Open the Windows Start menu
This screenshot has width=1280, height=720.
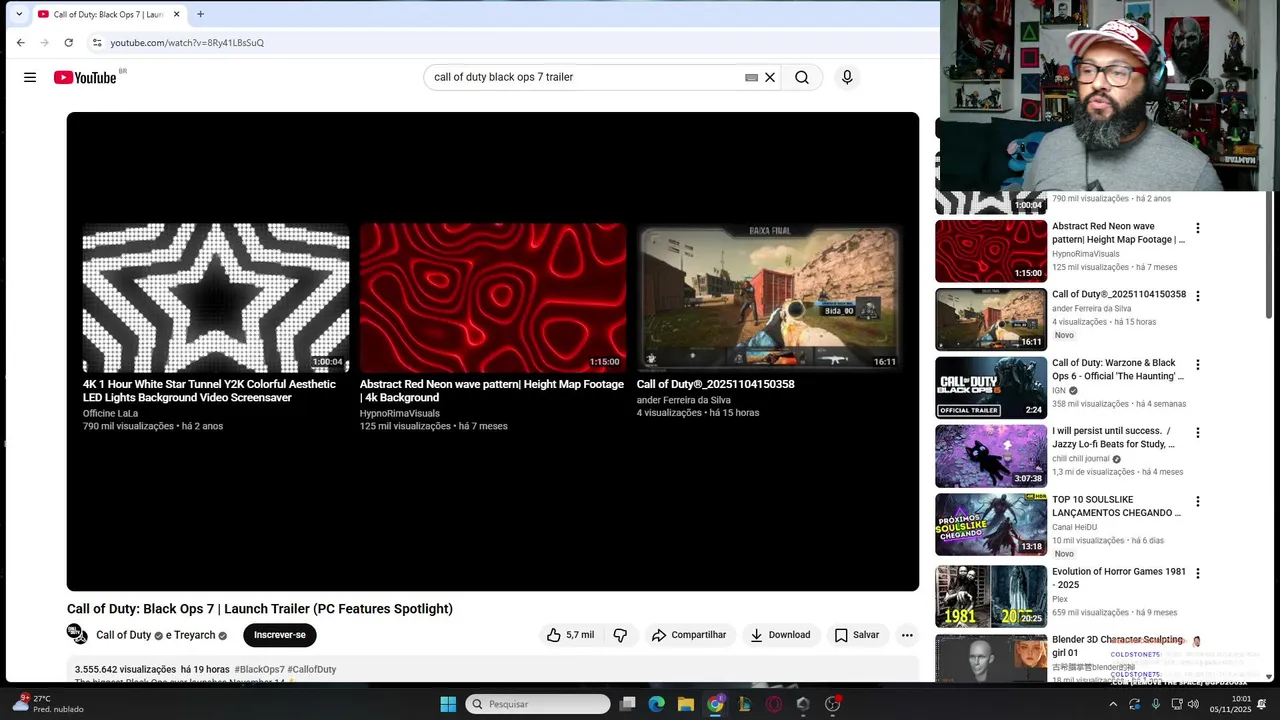pos(448,704)
